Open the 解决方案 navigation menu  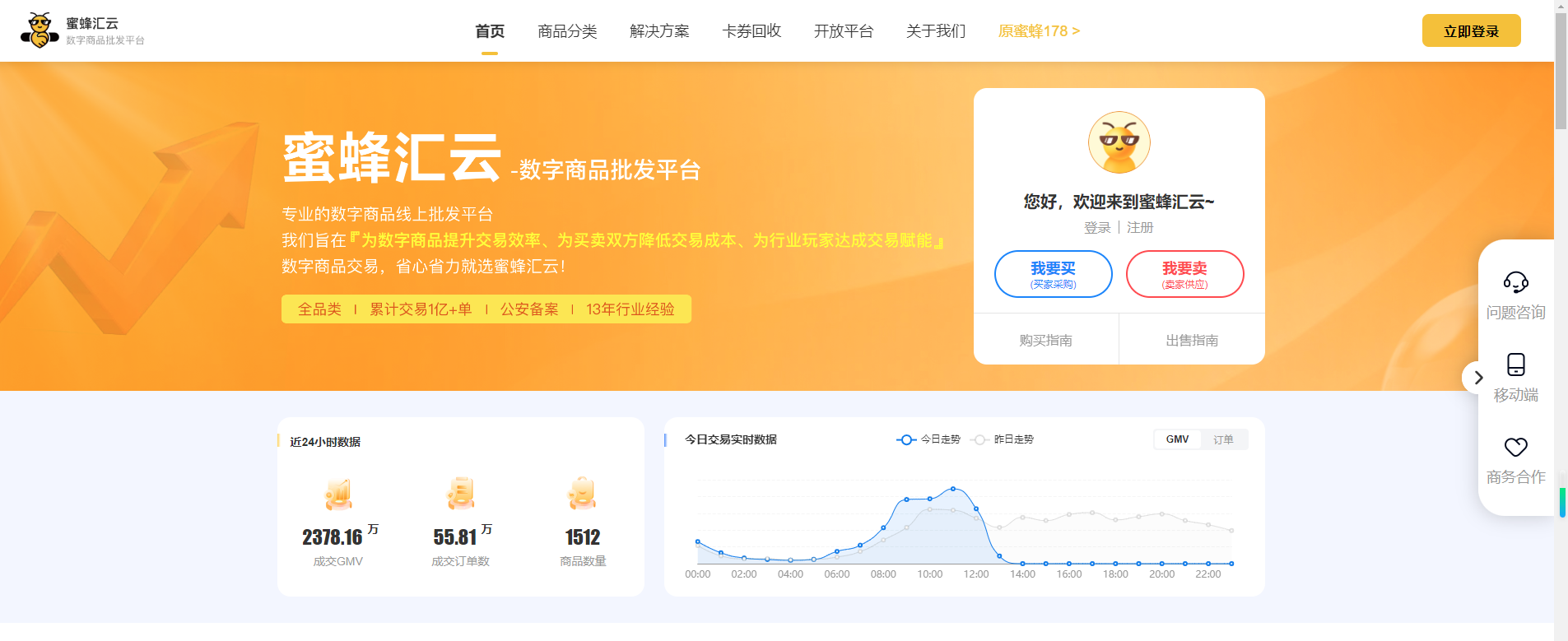659,31
